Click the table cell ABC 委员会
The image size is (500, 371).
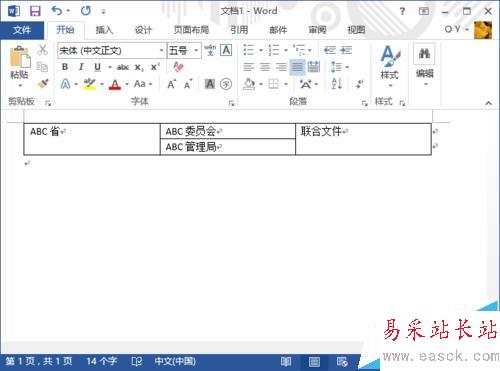coord(228,131)
